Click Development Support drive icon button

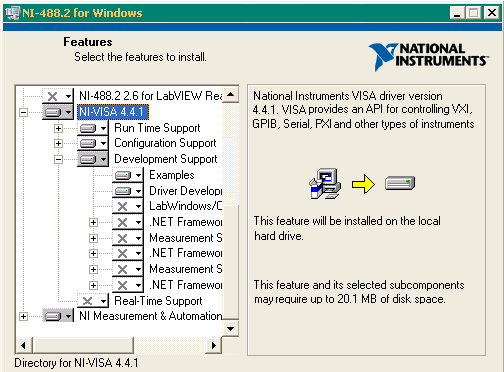(x=93, y=159)
